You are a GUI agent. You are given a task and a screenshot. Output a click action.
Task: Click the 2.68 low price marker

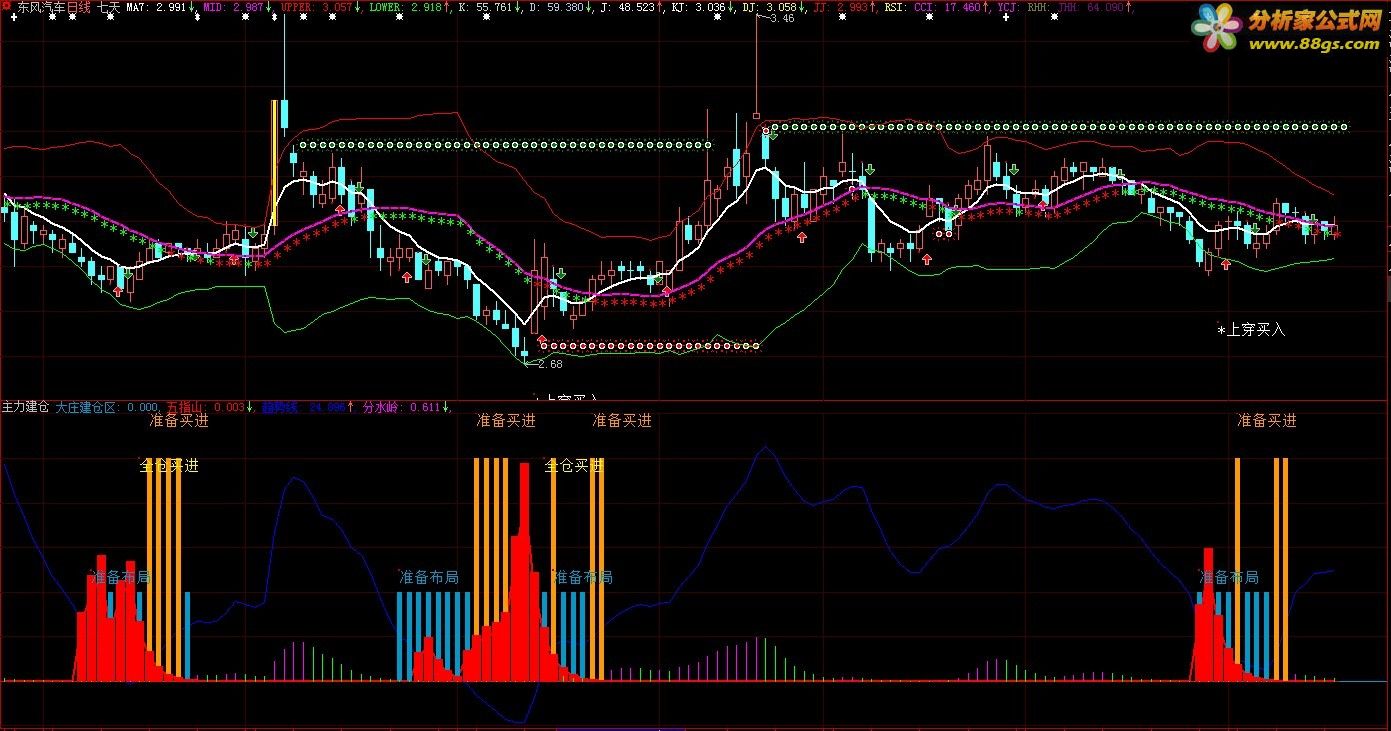click(x=550, y=364)
